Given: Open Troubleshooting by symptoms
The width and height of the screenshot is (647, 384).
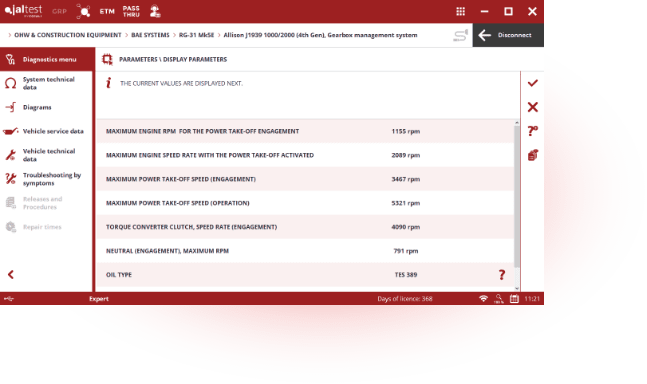Looking at the screenshot, I should pyautogui.click(x=46, y=179).
